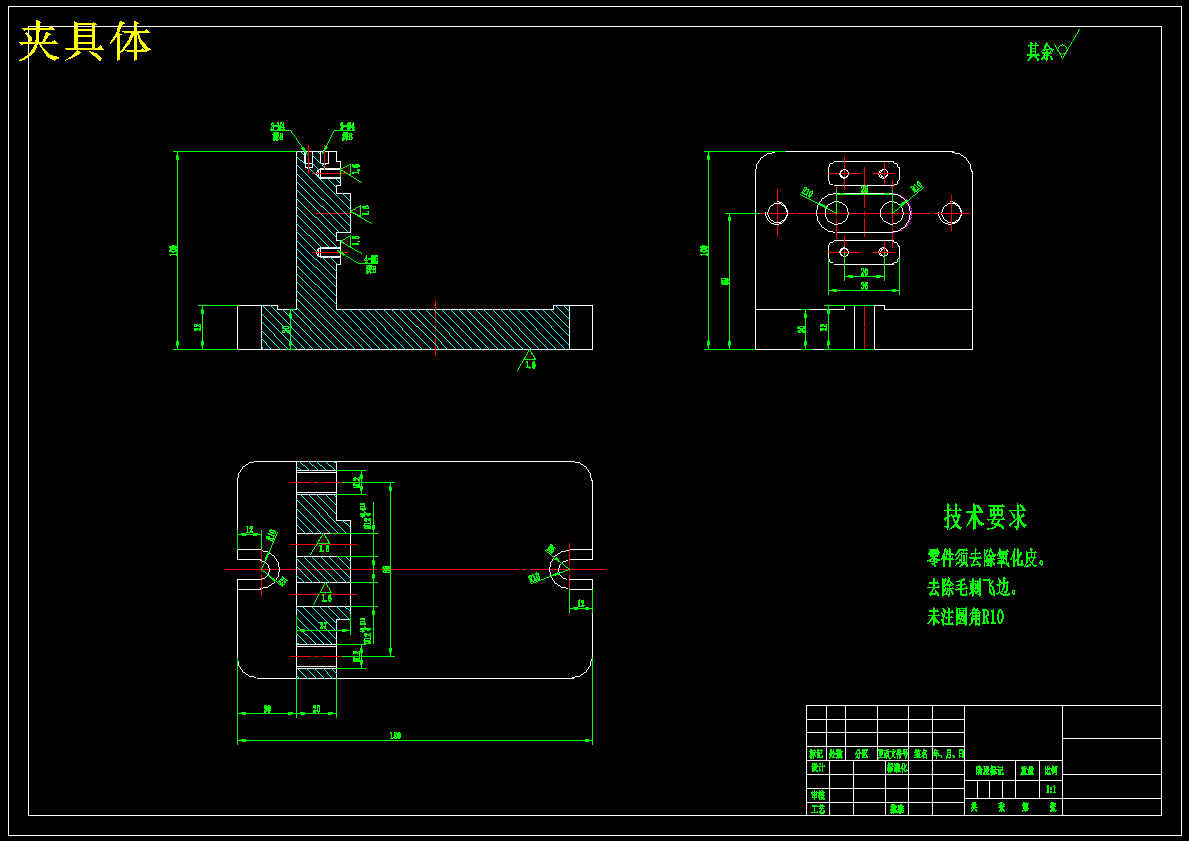Click the note 去除毛刺飞边。

click(x=971, y=588)
